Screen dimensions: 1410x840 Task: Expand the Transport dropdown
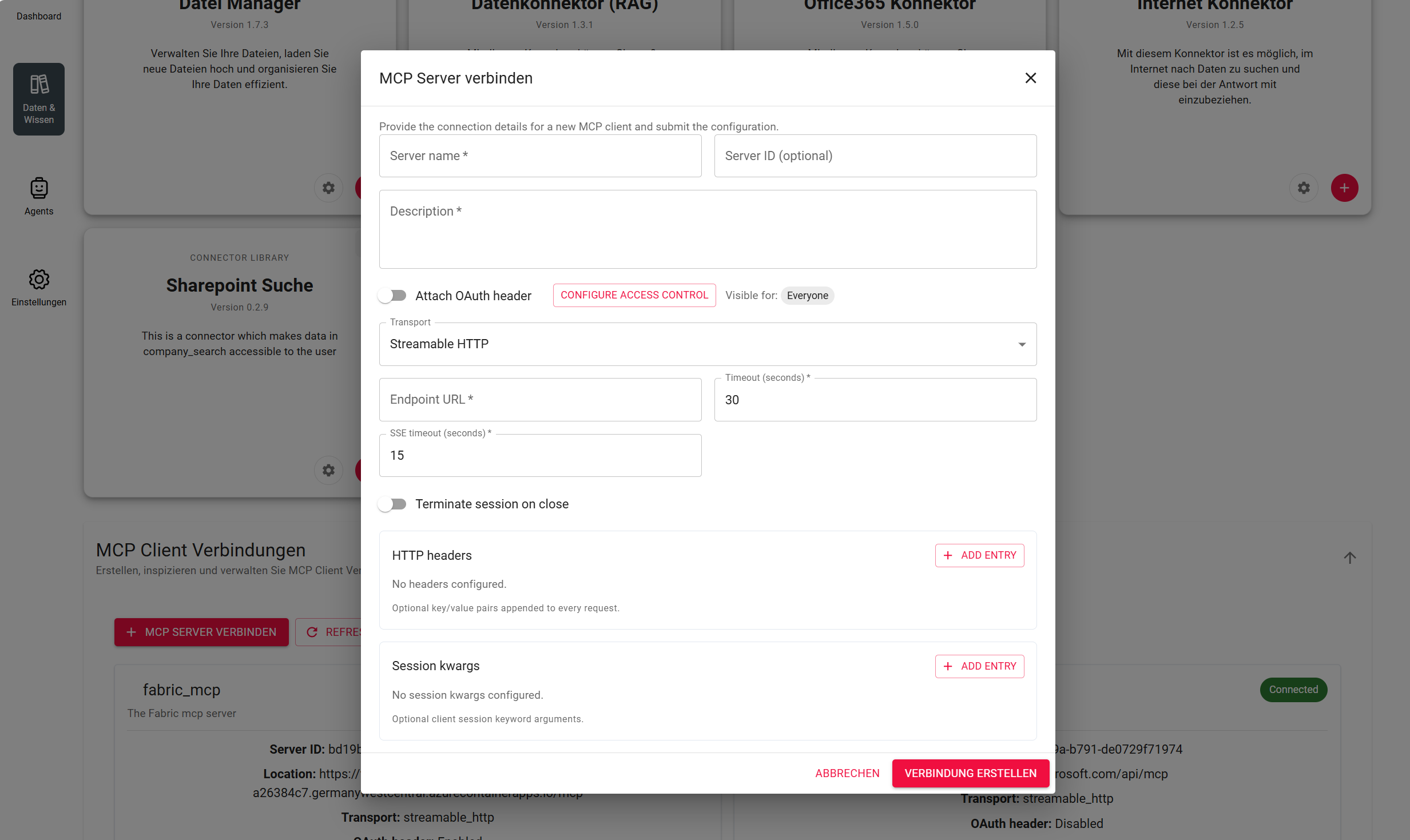[708, 344]
